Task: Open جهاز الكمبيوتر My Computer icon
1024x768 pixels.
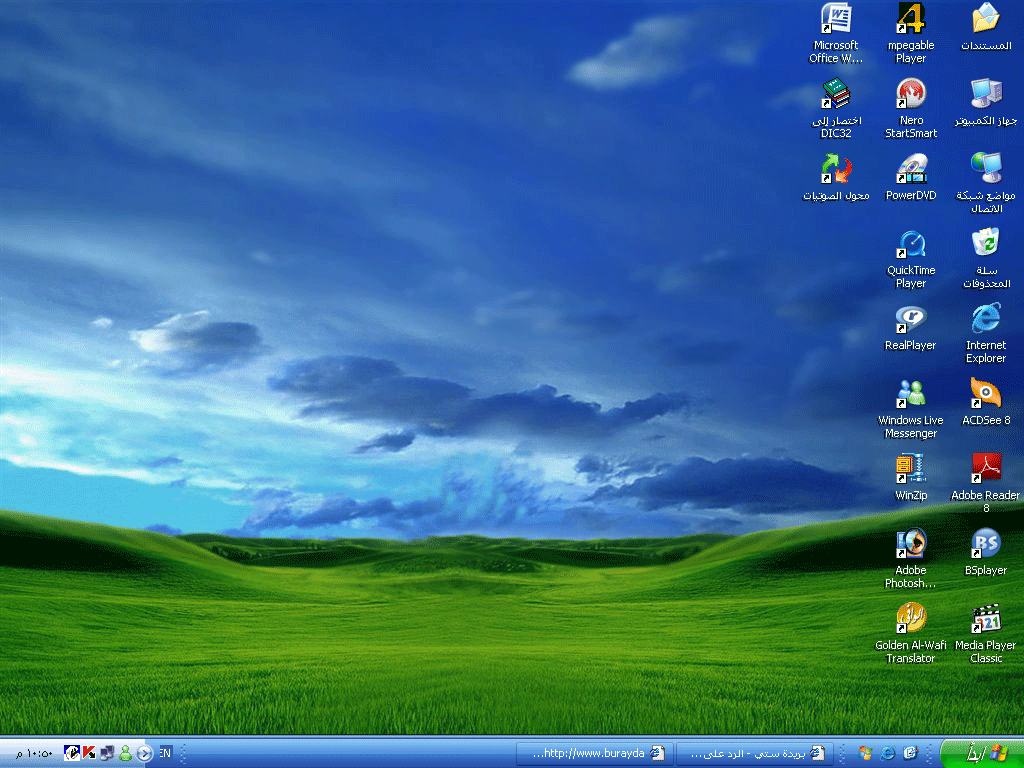Action: [x=986, y=103]
